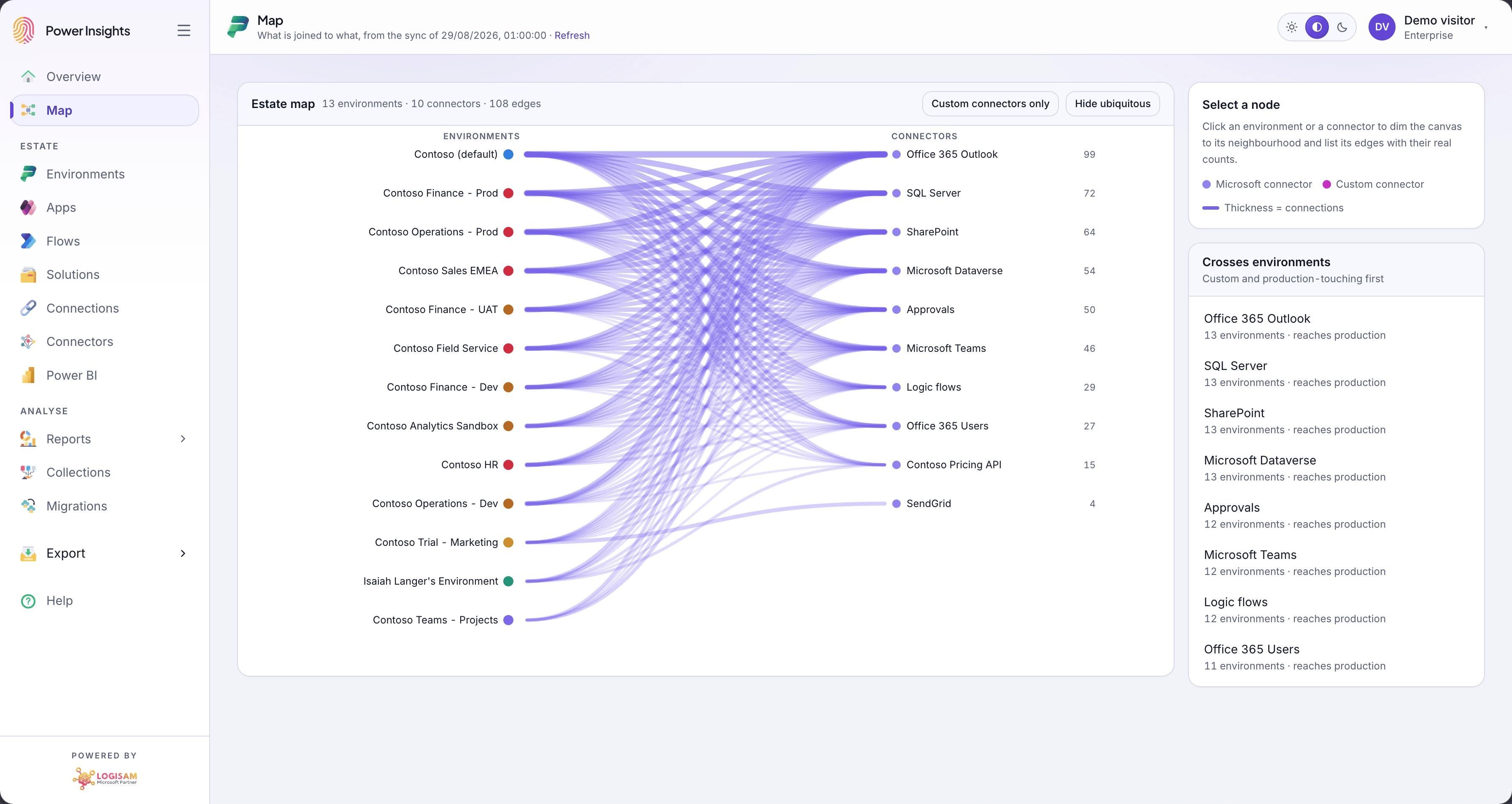Viewport: 1512px width, 804px height.
Task: Select the Isaiah Langer's Environment green node
Action: click(508, 581)
